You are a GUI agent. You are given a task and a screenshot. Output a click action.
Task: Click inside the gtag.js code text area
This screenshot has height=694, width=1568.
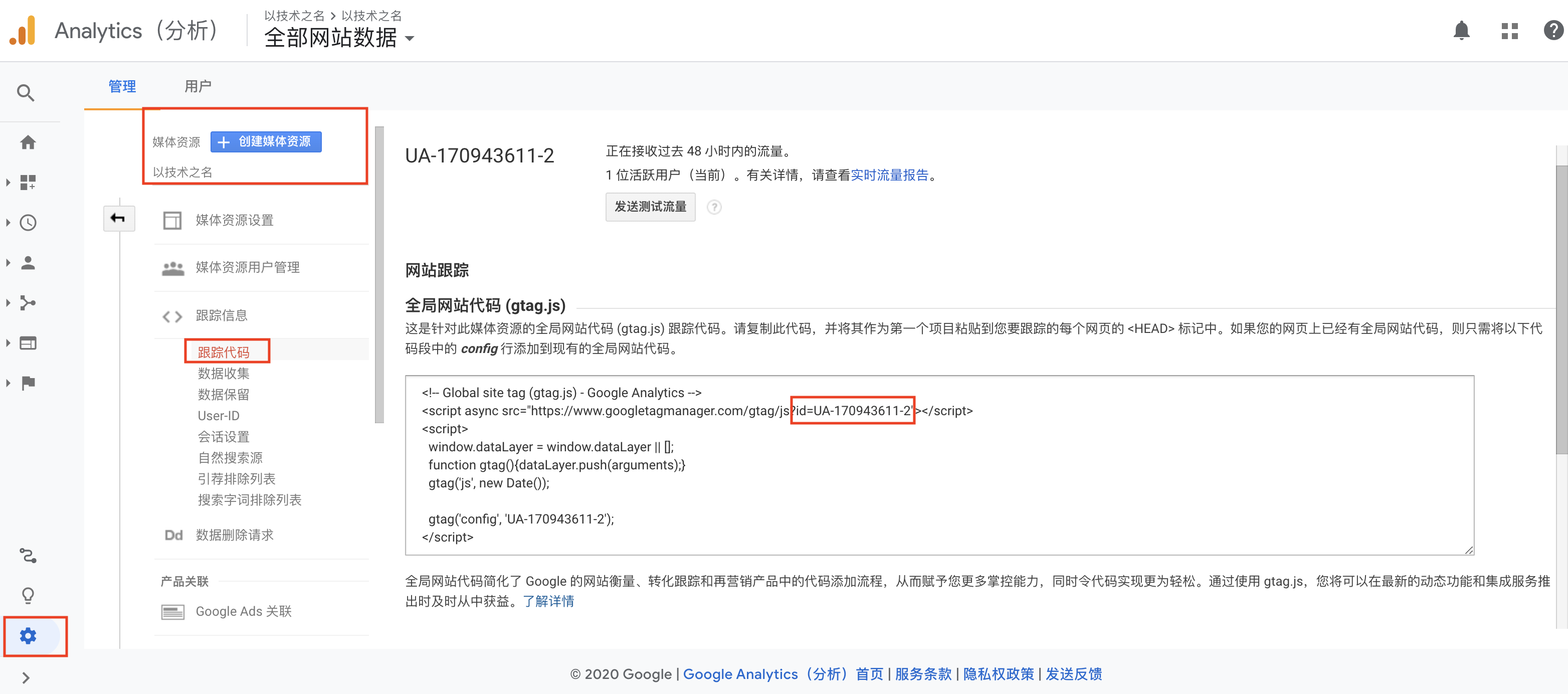(939, 465)
